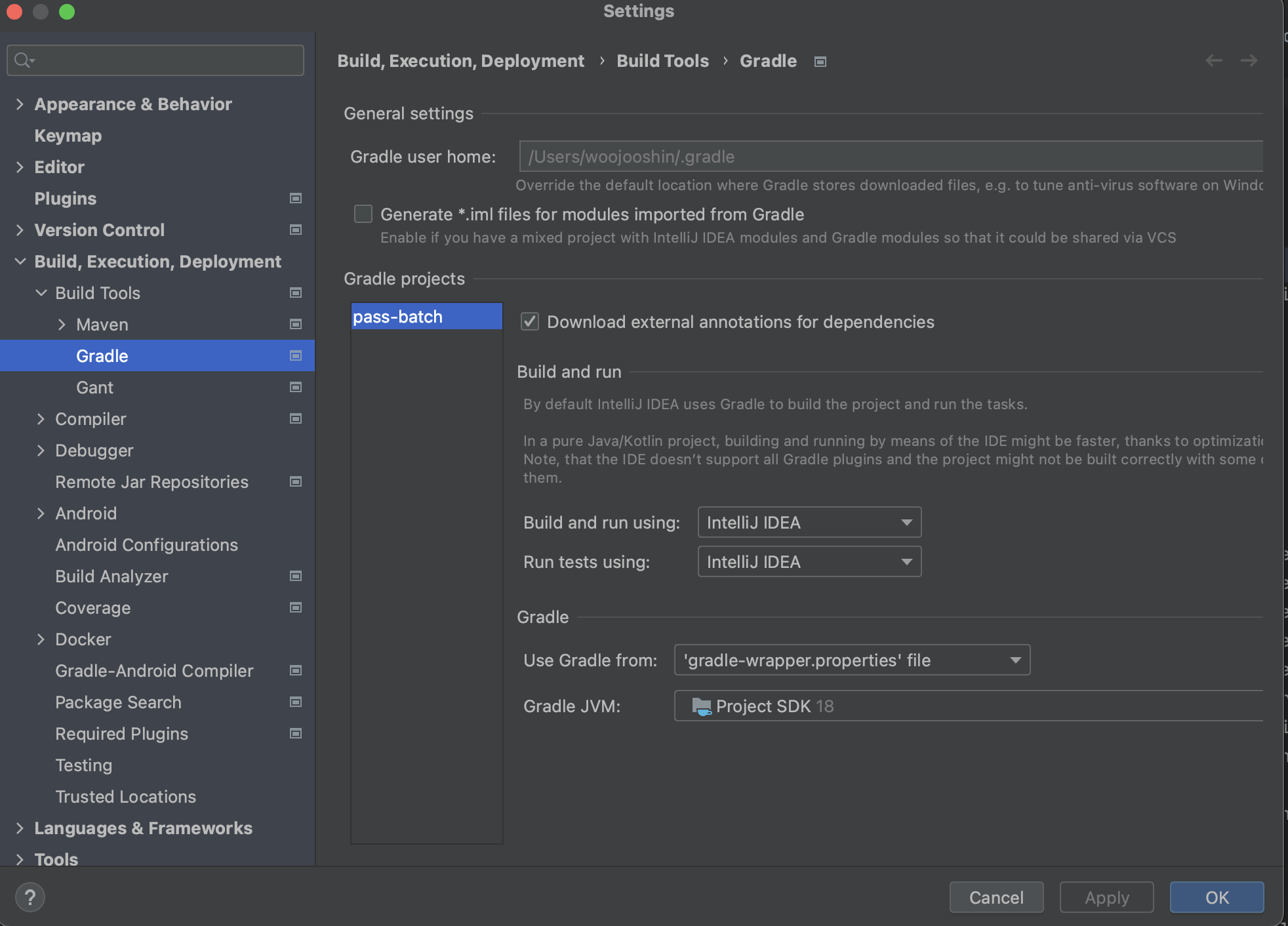1288x926 pixels.
Task: Click the Project SDK folder icon
Action: 701,706
